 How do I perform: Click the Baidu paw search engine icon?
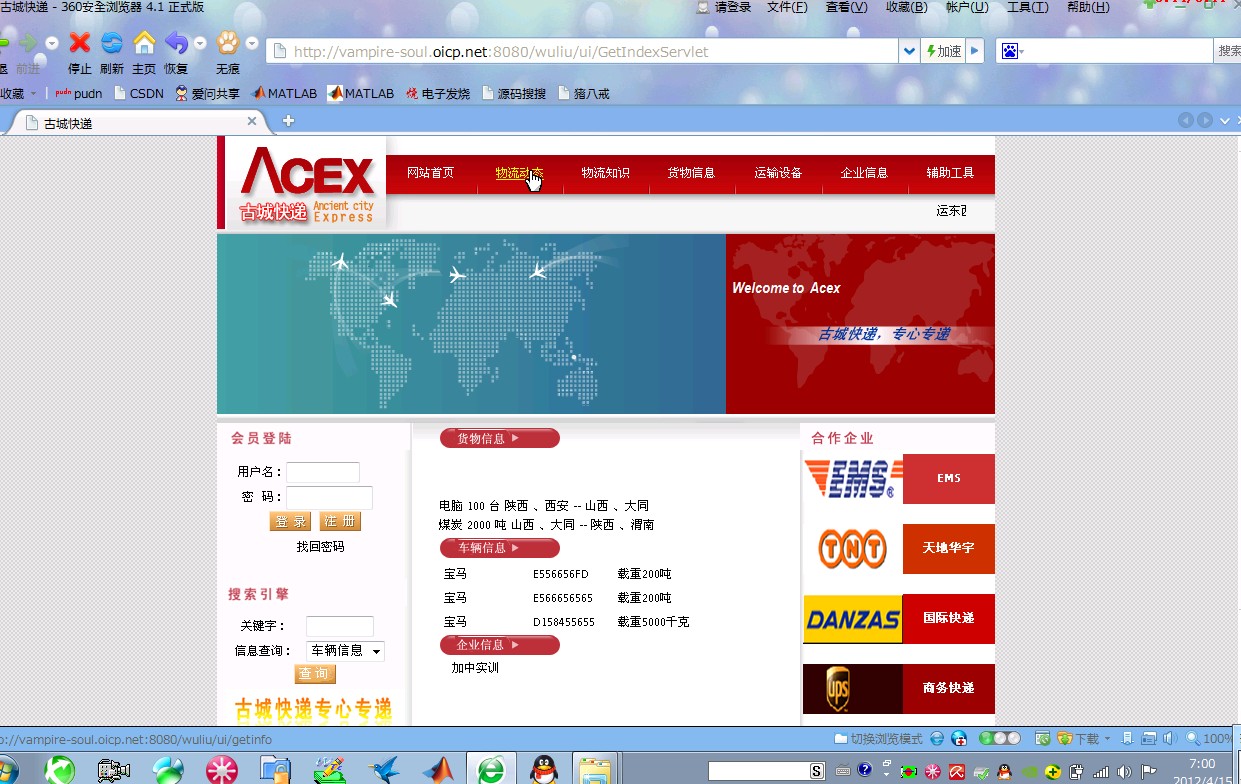pyautogui.click(x=1010, y=51)
